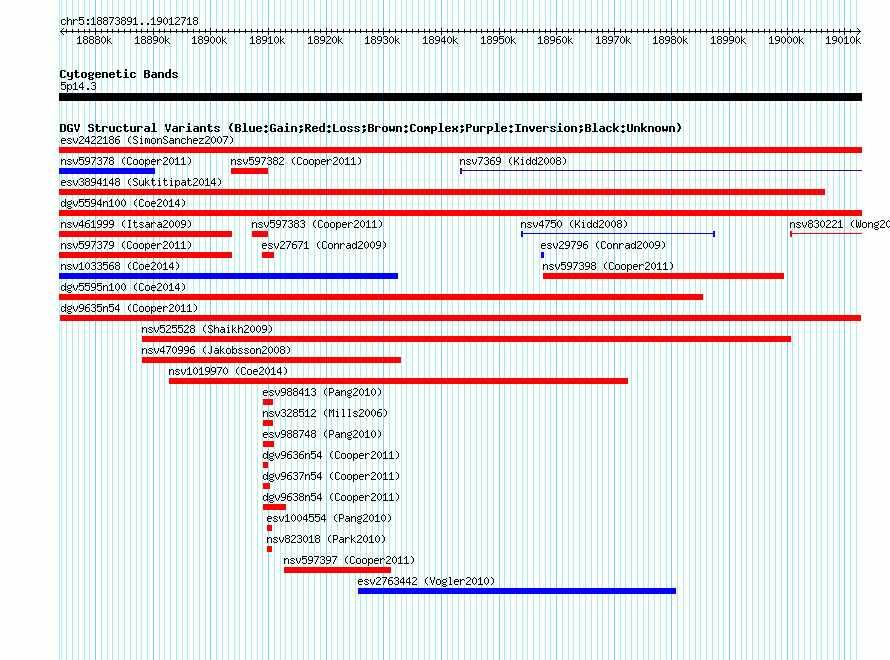890x660 pixels.
Task: Click nsv1019970 (Coe2014) variant label
Action: pos(228,371)
